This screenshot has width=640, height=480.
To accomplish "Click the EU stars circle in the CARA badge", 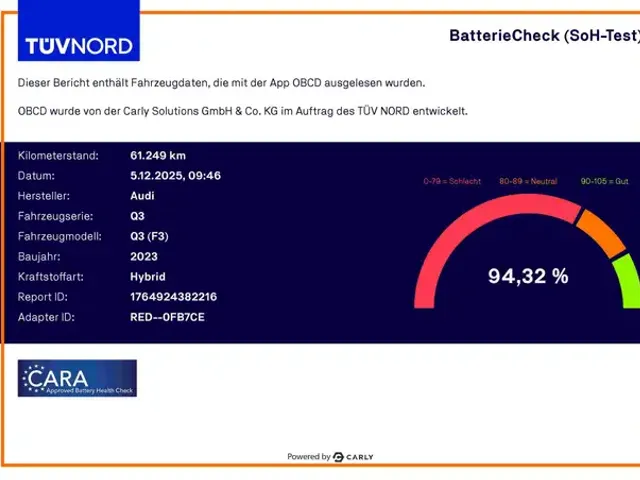I will 33,378.
